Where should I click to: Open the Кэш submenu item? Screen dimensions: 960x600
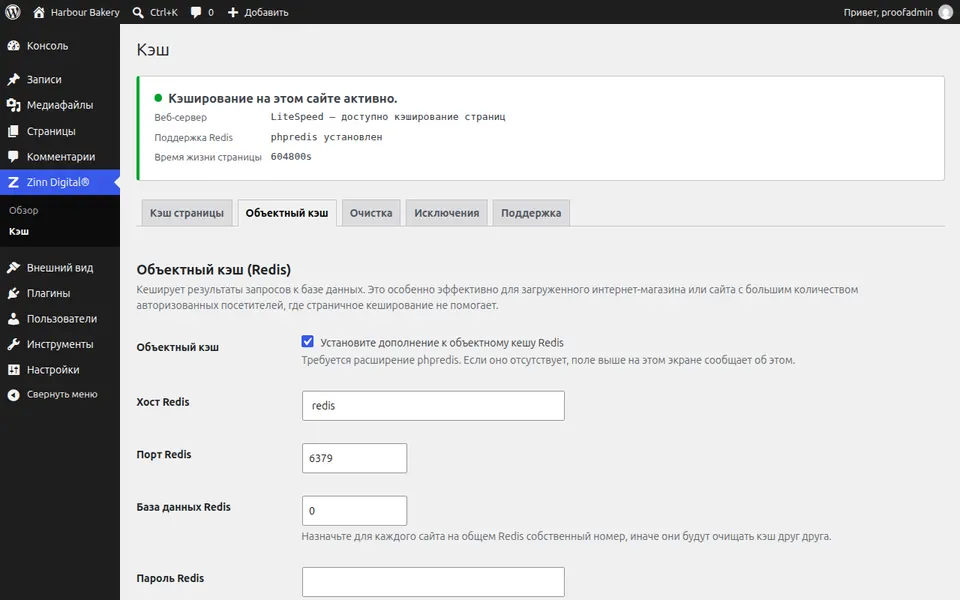pos(18,231)
